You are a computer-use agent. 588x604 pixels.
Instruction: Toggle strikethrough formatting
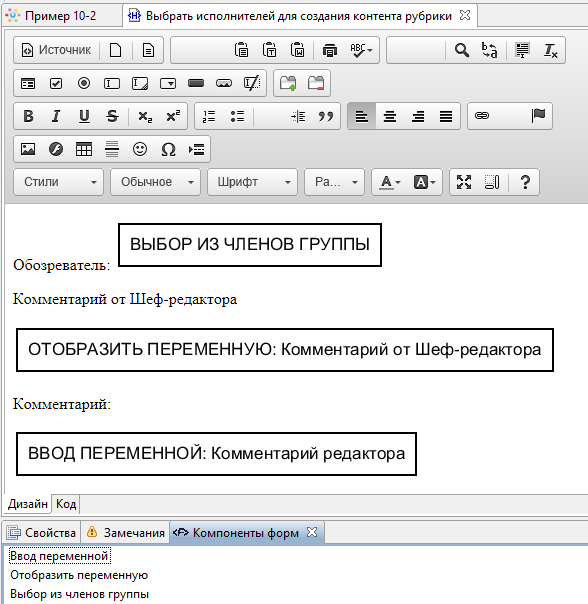[x=112, y=116]
